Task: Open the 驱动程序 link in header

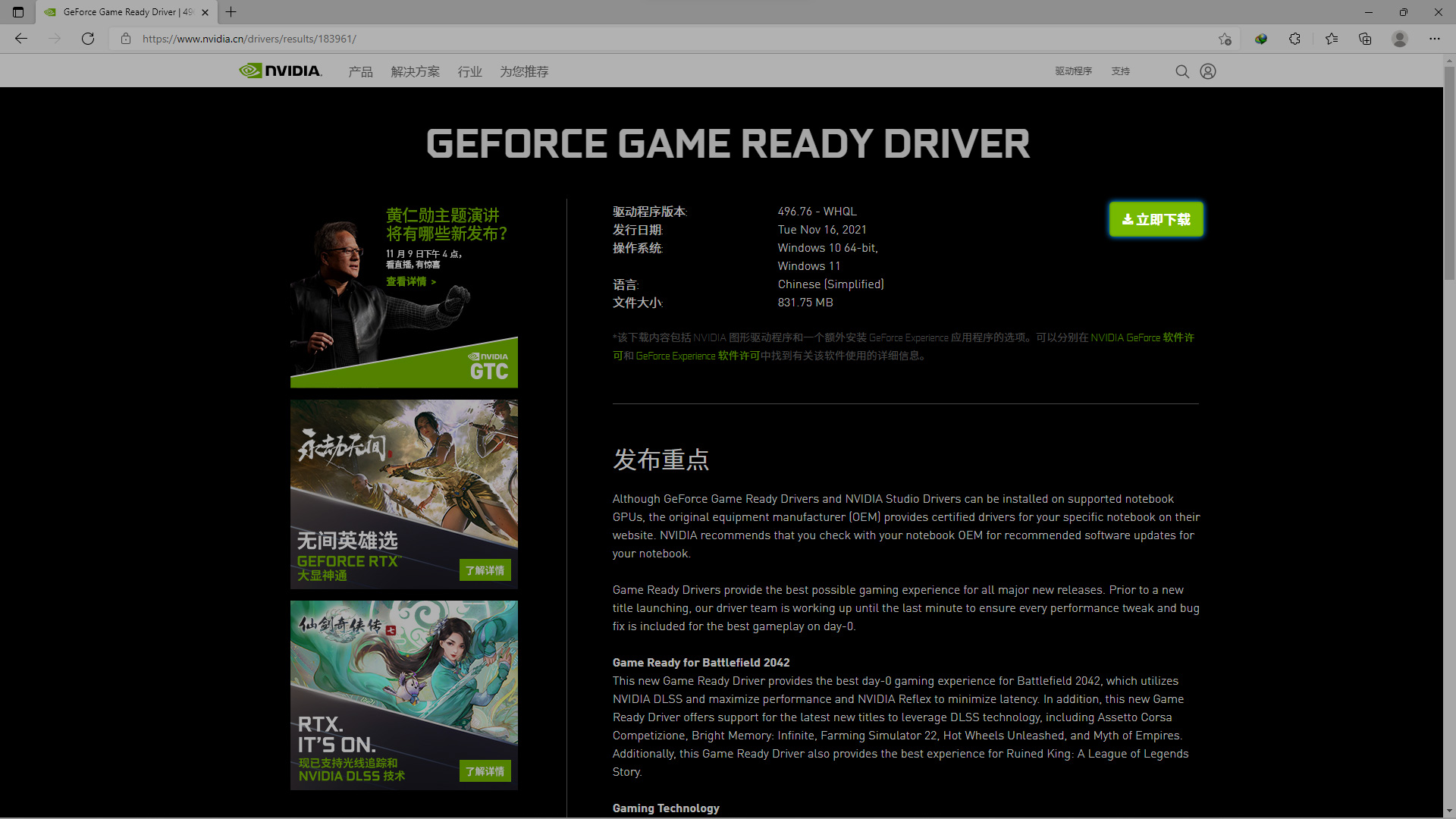Action: pos(1073,71)
